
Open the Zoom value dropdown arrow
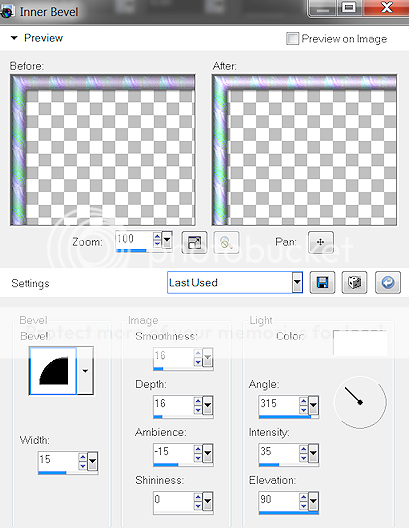click(x=167, y=240)
